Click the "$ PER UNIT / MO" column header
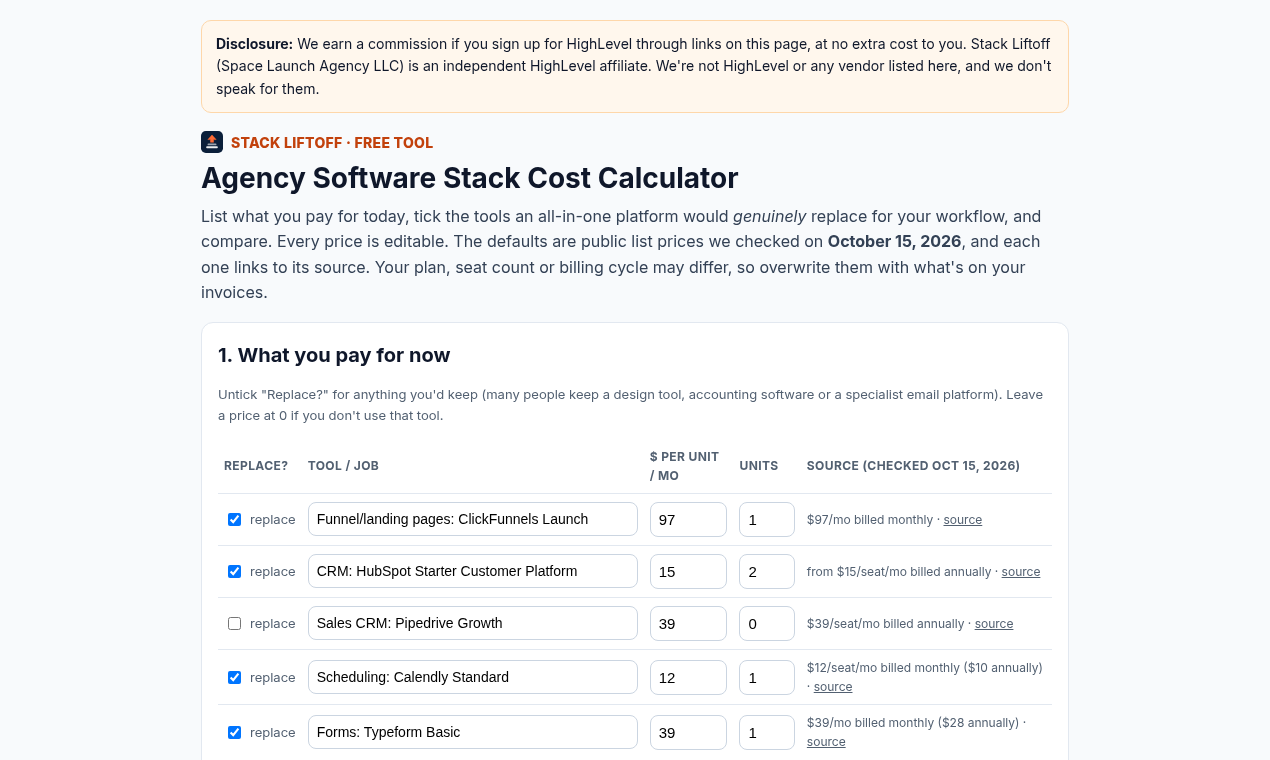The image size is (1270, 760). (685, 466)
